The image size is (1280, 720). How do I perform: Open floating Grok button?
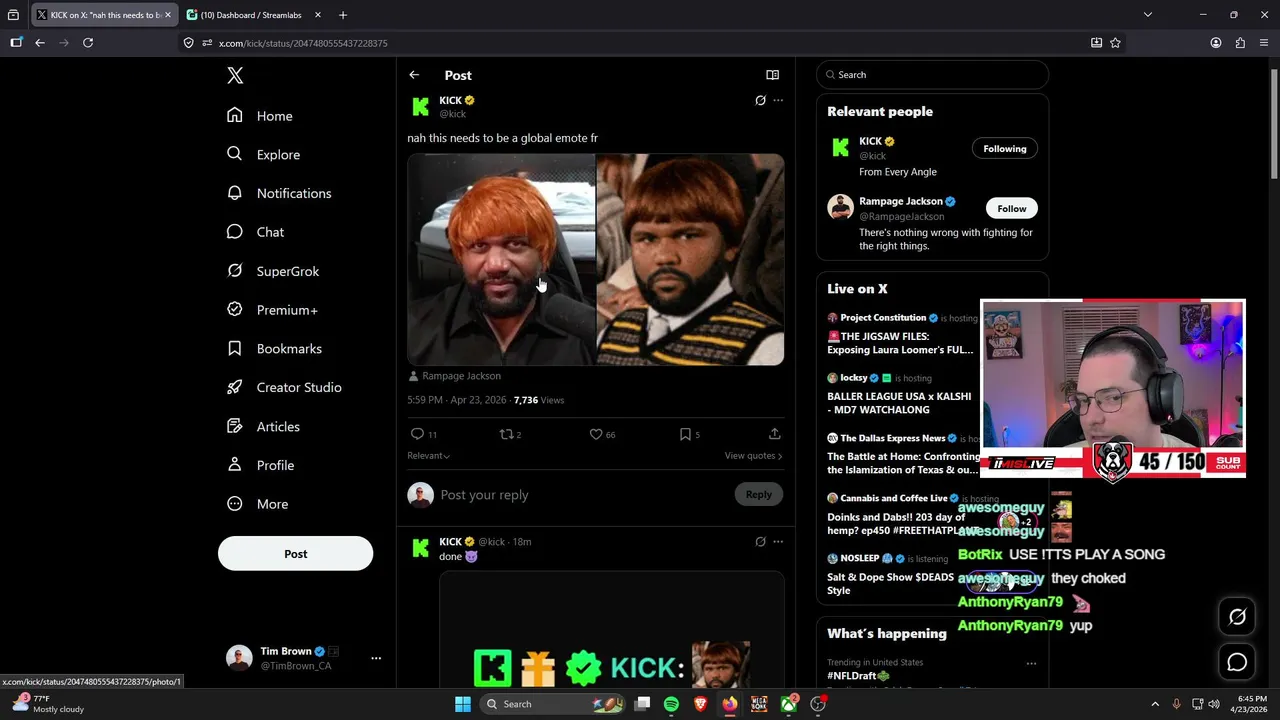(1237, 617)
